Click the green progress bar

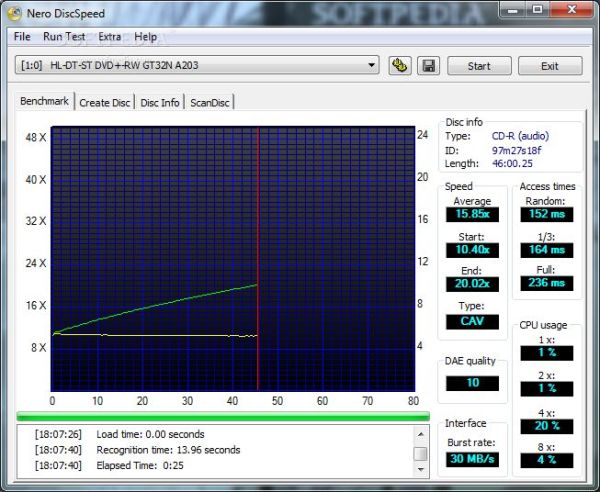click(x=223, y=416)
